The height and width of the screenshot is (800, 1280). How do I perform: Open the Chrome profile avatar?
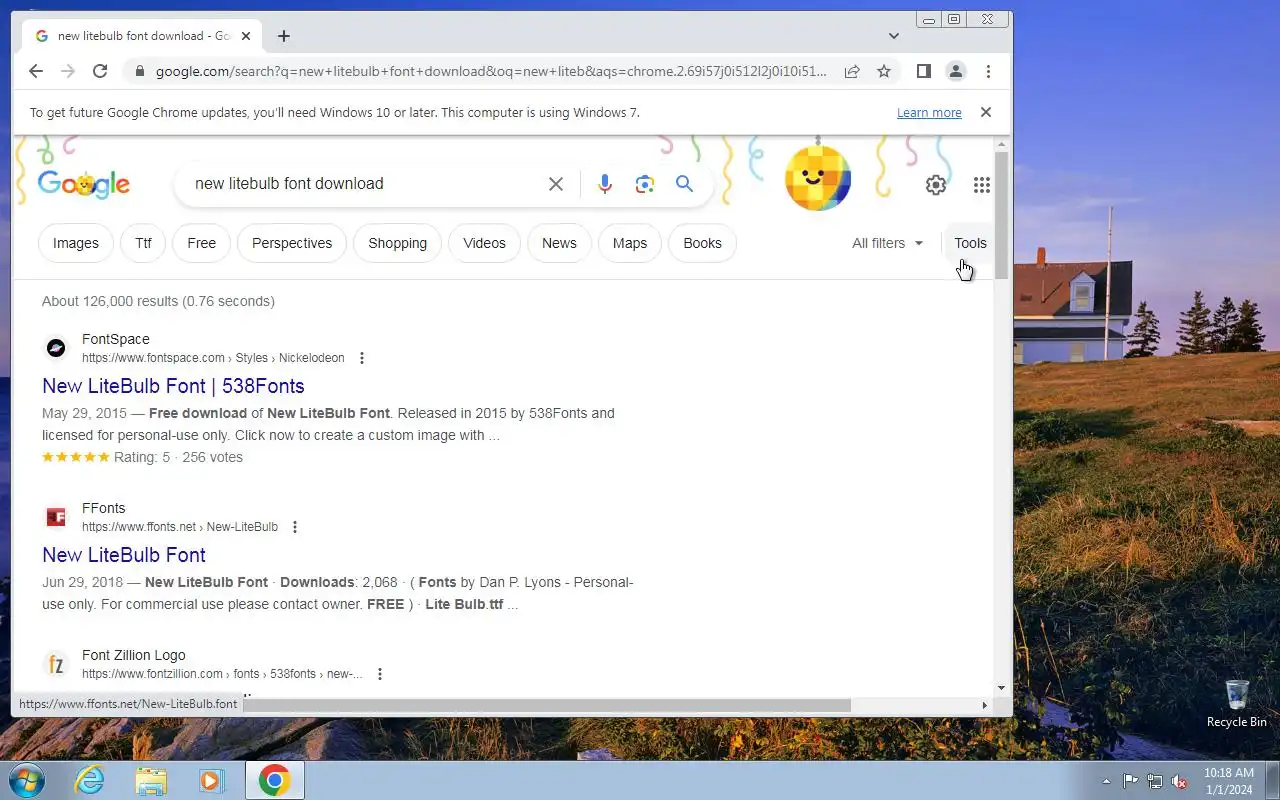tap(956, 71)
